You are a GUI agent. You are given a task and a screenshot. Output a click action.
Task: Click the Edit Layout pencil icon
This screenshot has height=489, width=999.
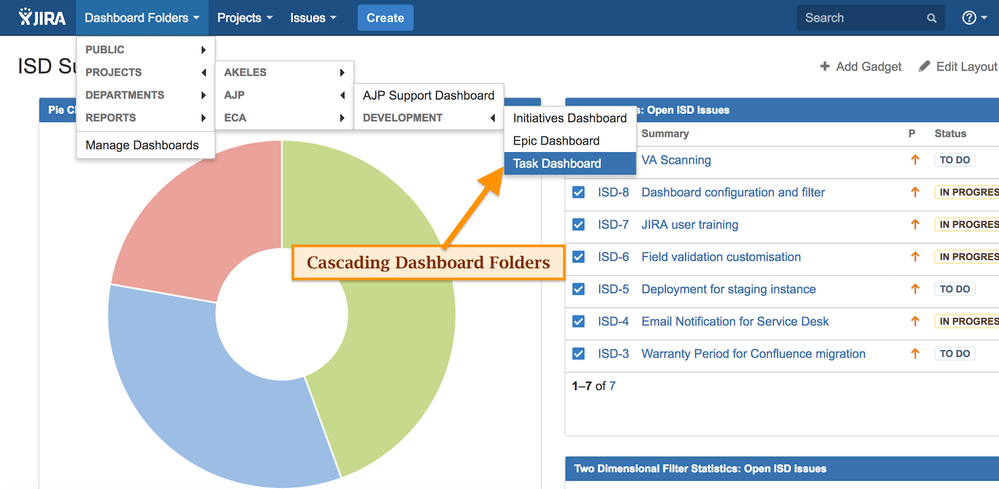click(x=924, y=66)
